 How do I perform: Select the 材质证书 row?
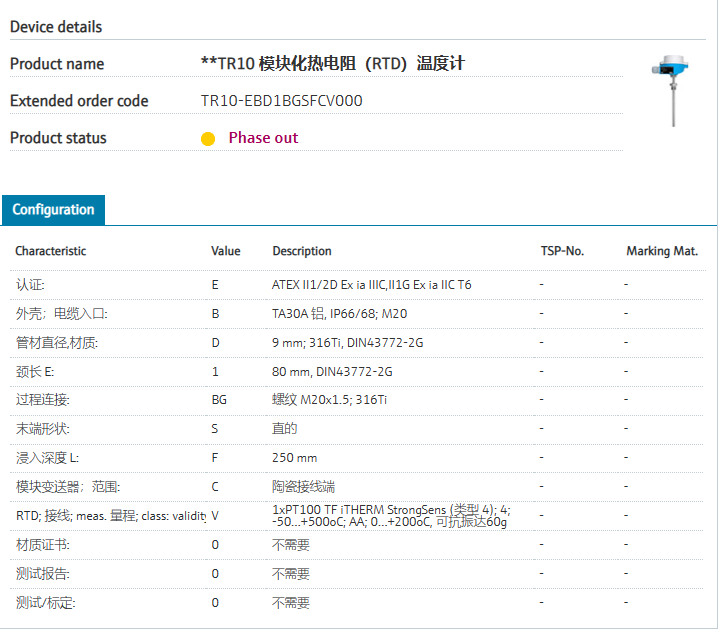pos(43,545)
